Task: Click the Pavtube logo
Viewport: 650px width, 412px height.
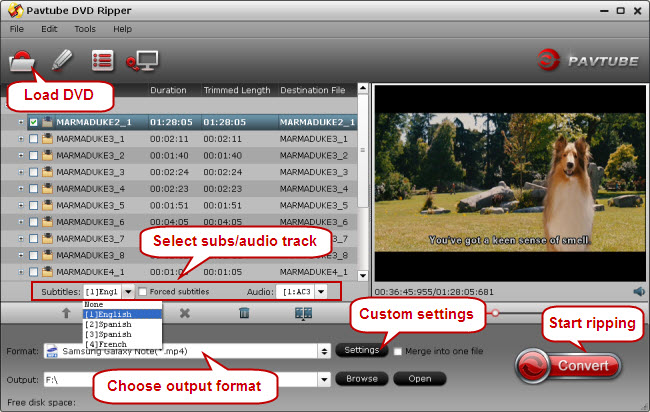Action: click(x=587, y=61)
